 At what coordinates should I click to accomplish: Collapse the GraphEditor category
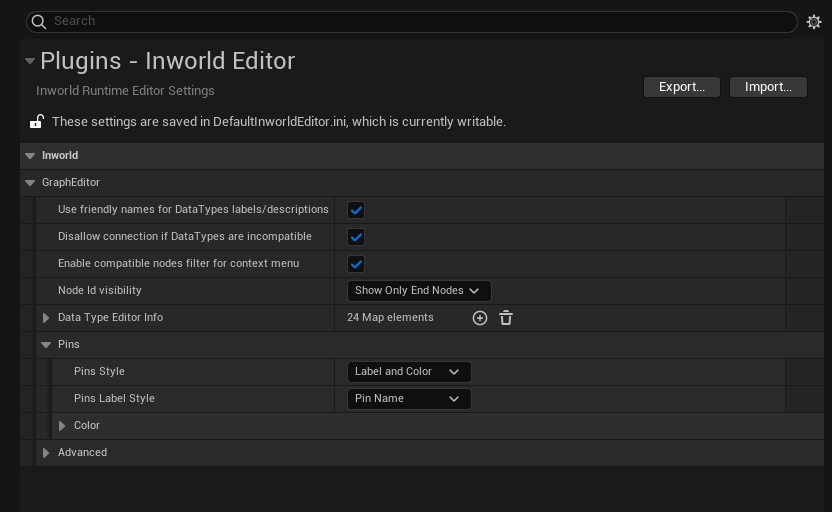[30, 183]
